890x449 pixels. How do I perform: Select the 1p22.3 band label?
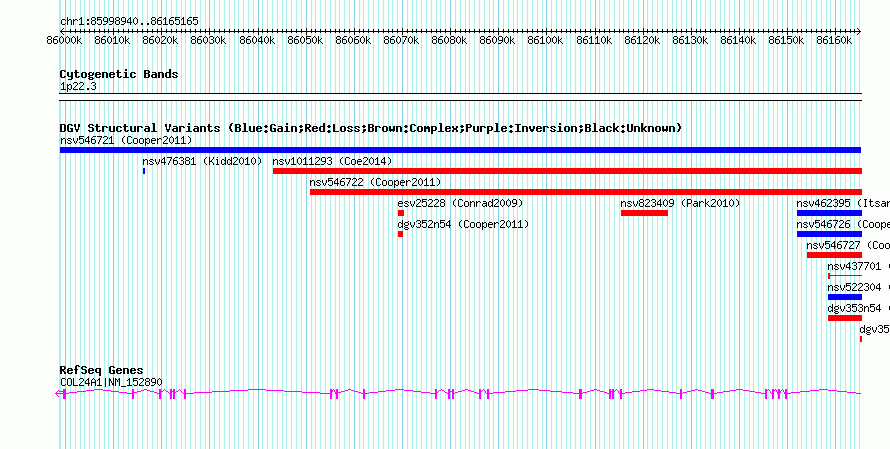coord(78,86)
